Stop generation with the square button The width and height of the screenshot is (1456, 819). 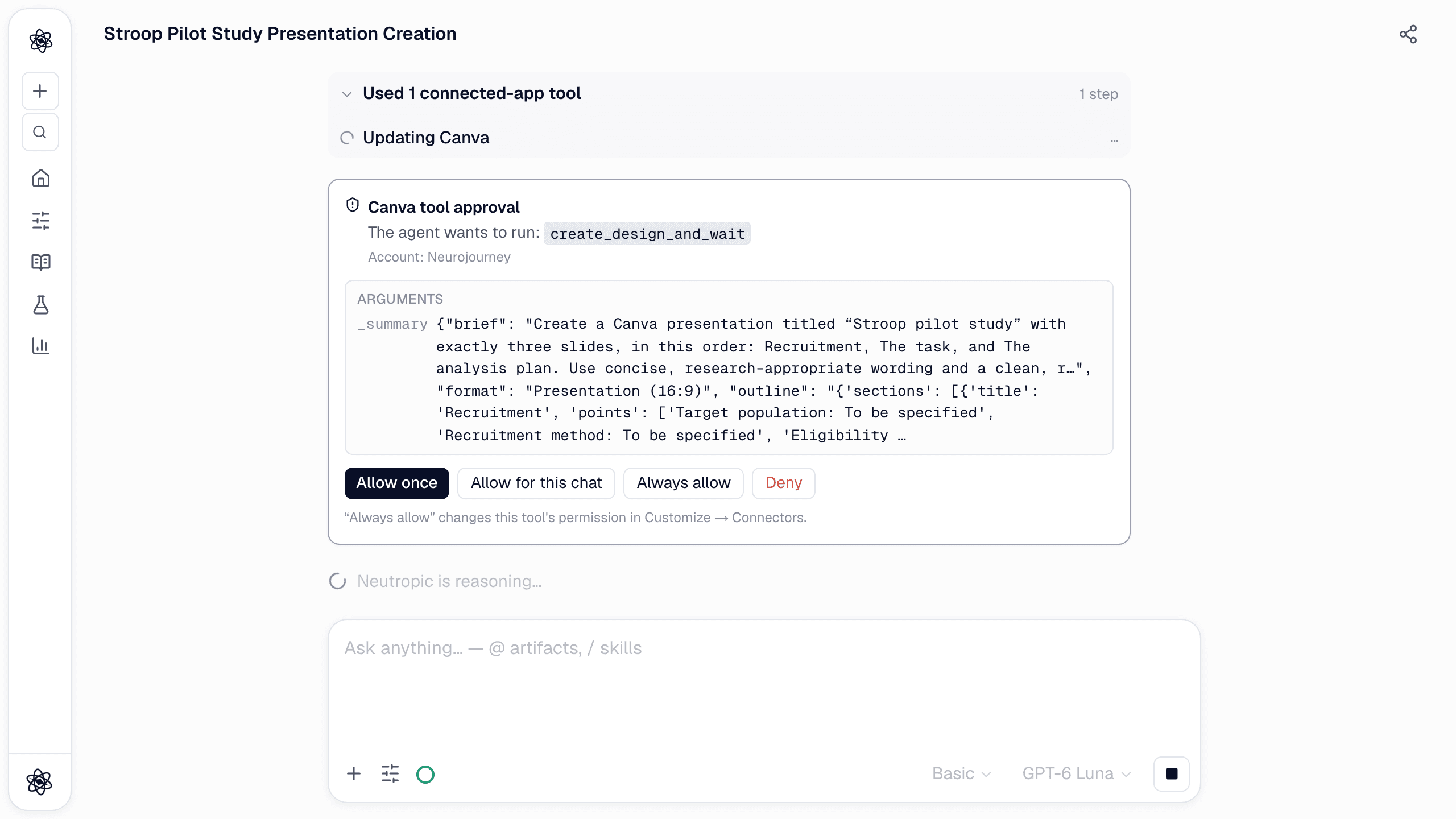tap(1172, 773)
